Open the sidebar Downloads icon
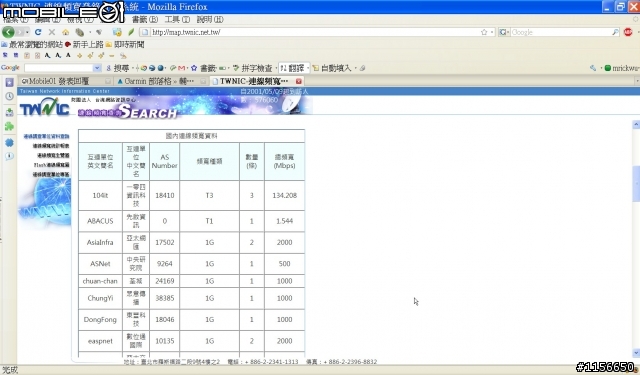Image resolution: width=640 pixels, height=375 pixels. pyautogui.click(x=9, y=112)
